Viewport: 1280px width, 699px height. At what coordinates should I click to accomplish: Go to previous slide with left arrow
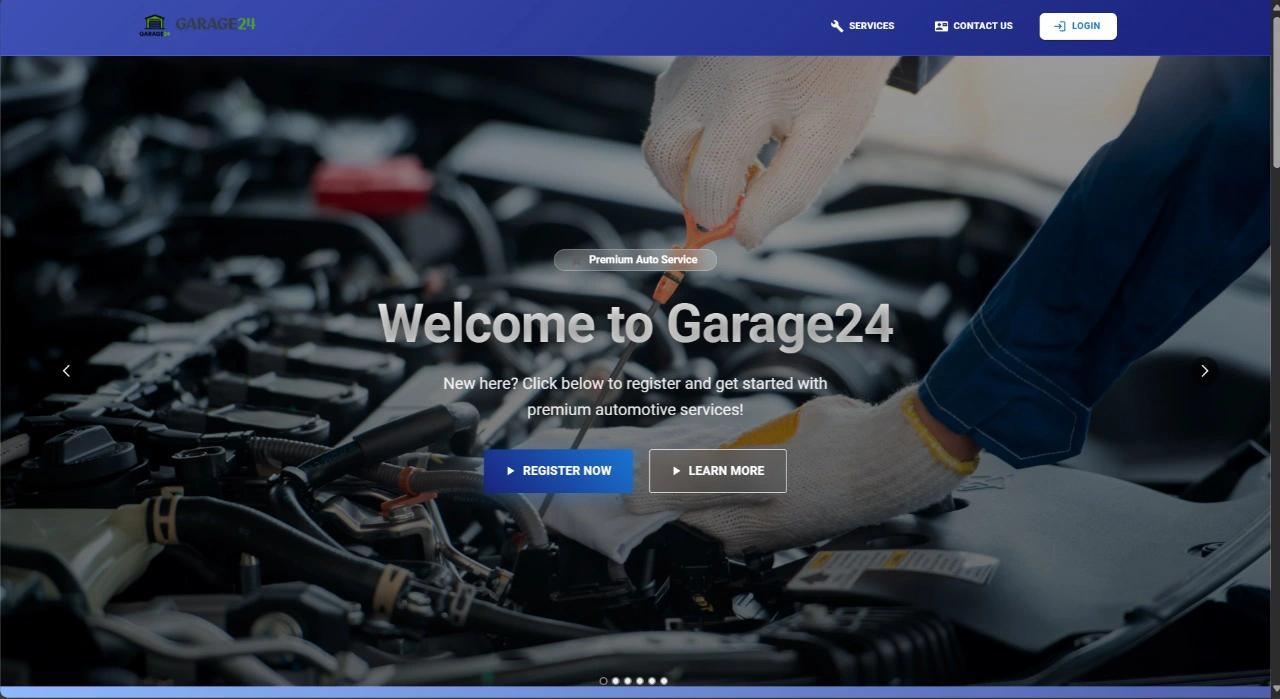coord(66,371)
